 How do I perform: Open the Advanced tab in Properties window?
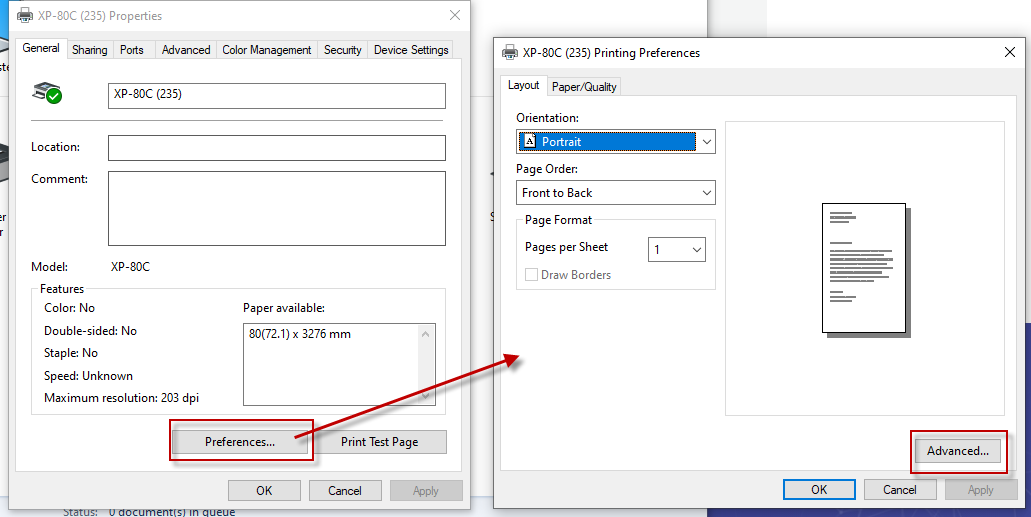[x=186, y=50]
